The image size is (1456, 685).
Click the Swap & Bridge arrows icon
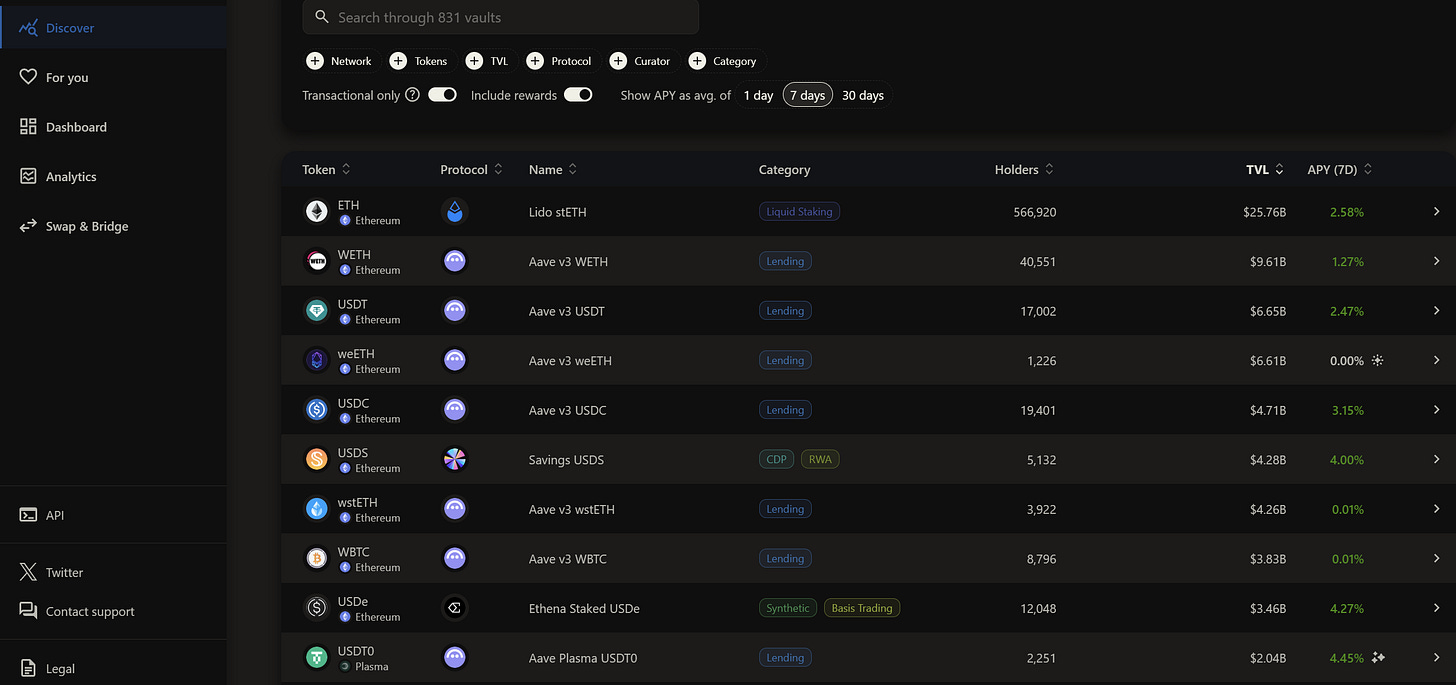[28, 226]
